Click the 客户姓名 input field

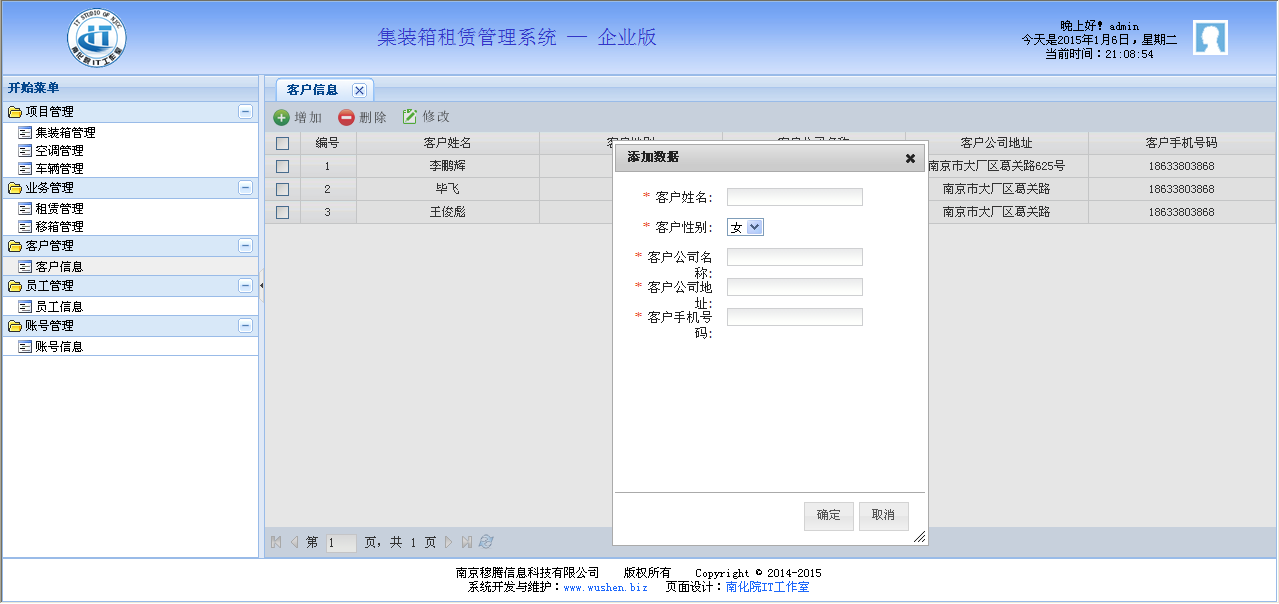coord(794,197)
